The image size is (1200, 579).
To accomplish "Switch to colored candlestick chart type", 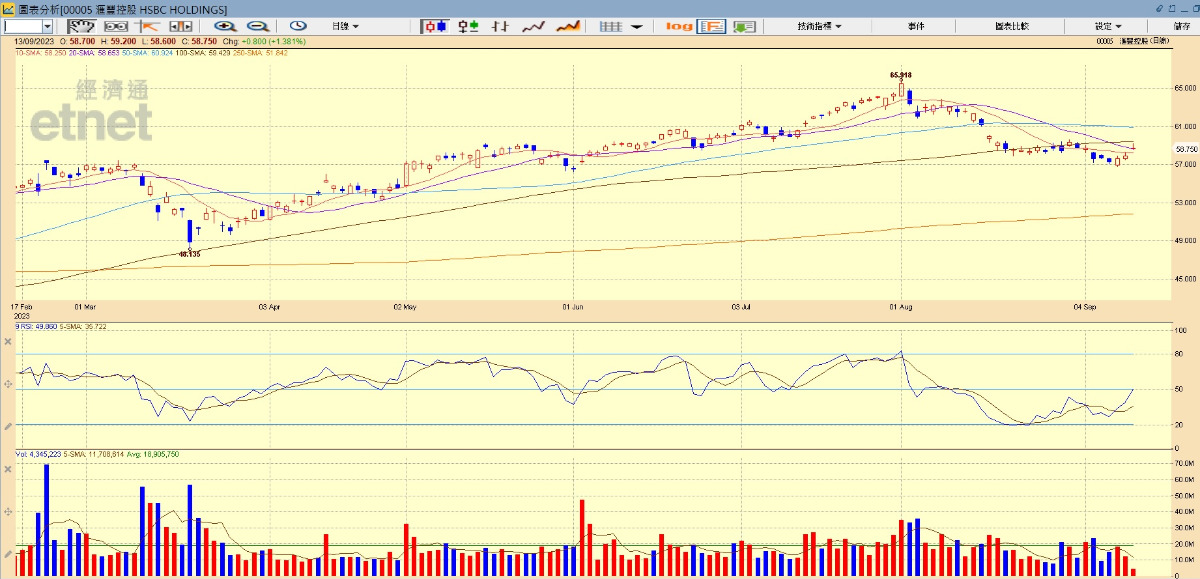I will coord(467,26).
